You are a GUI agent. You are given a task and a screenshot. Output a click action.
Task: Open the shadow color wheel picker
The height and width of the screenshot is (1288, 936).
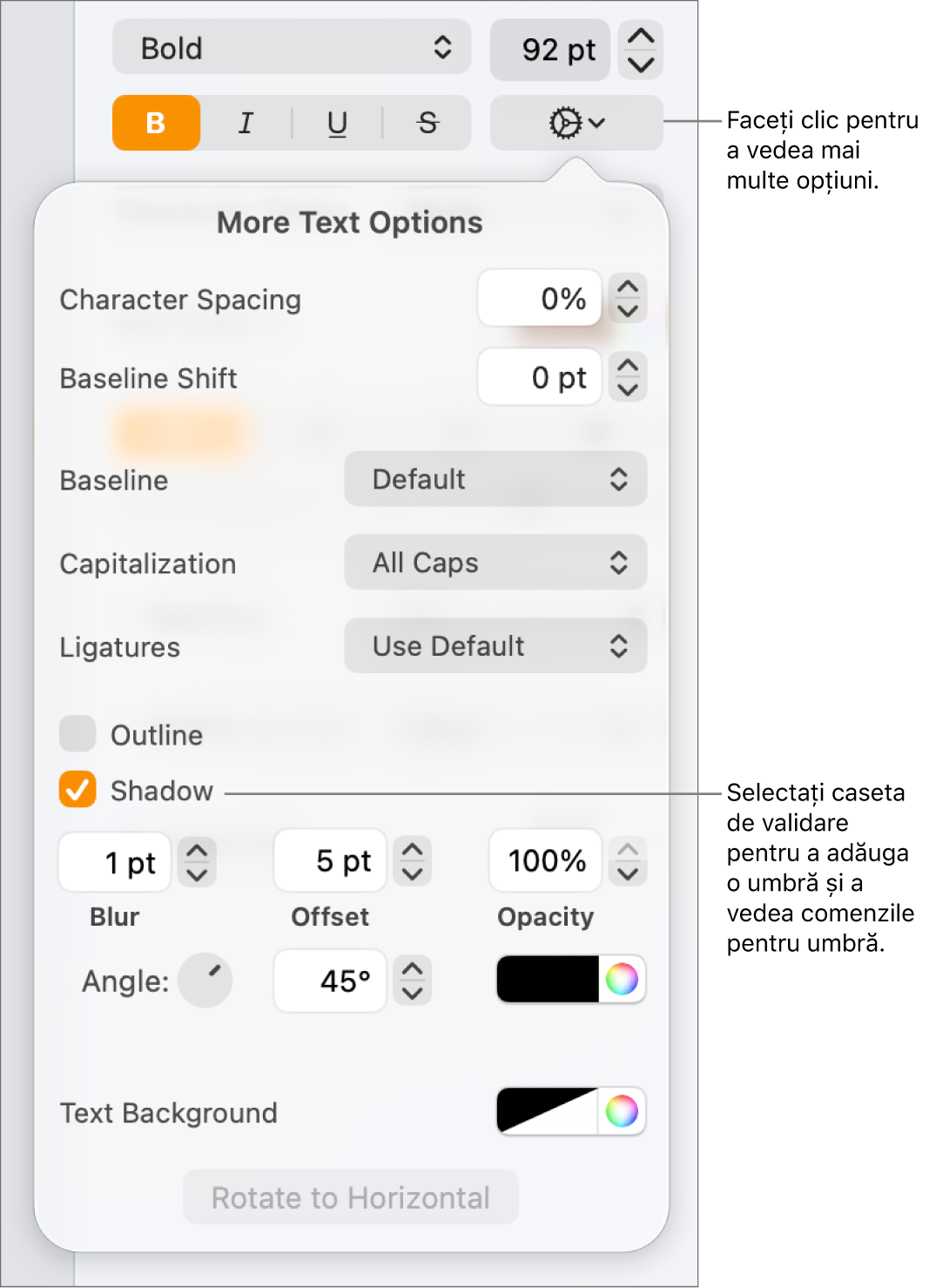(622, 980)
